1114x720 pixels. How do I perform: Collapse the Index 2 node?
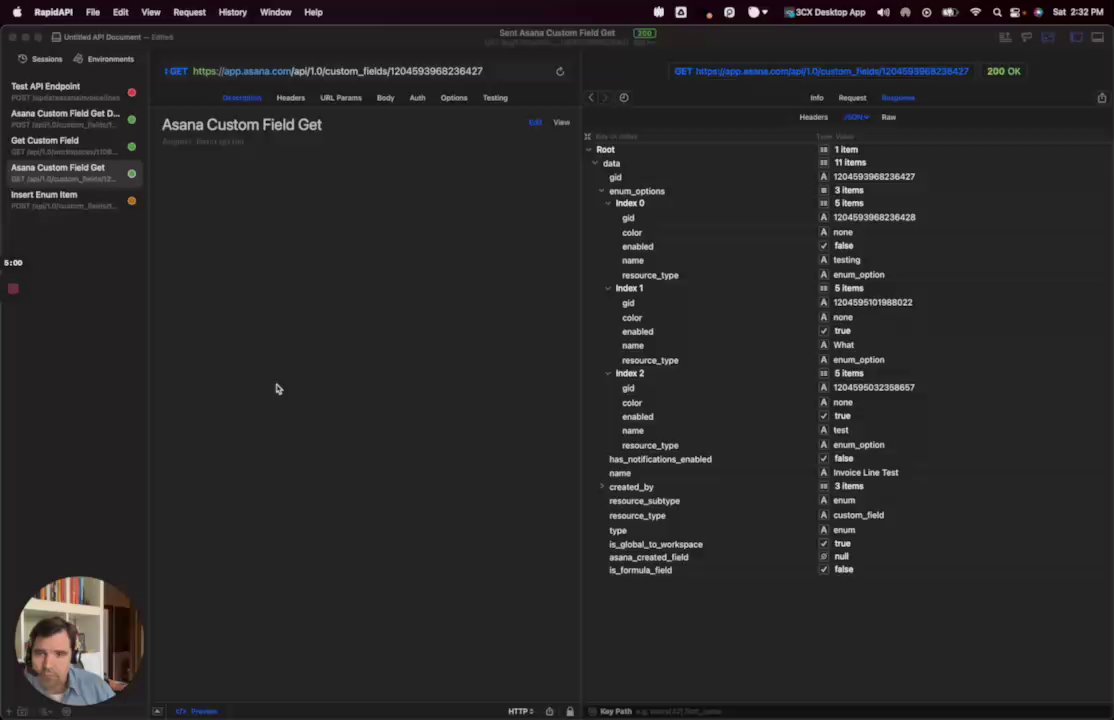pyautogui.click(x=608, y=373)
